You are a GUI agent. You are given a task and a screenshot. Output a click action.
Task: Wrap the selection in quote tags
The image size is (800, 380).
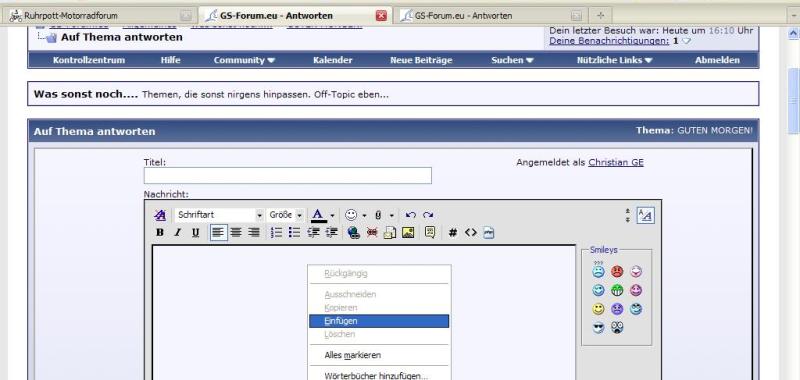[x=430, y=233]
